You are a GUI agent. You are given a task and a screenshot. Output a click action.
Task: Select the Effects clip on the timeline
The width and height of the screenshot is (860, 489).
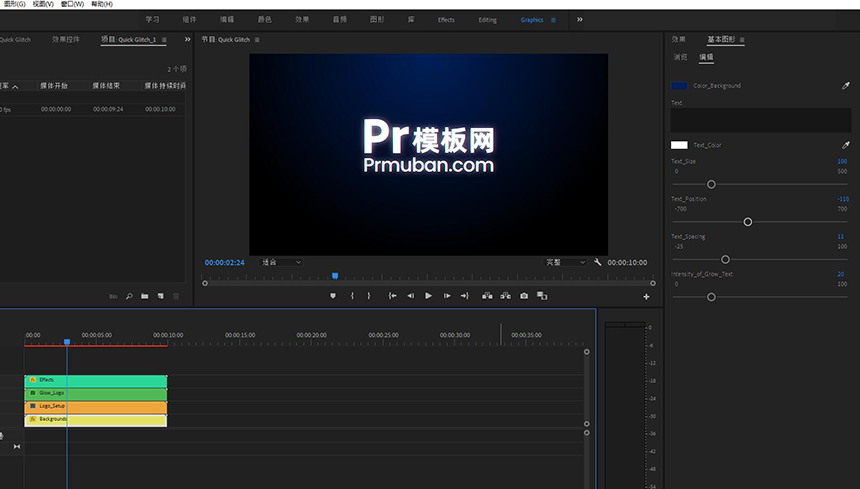pyautogui.click(x=96, y=380)
